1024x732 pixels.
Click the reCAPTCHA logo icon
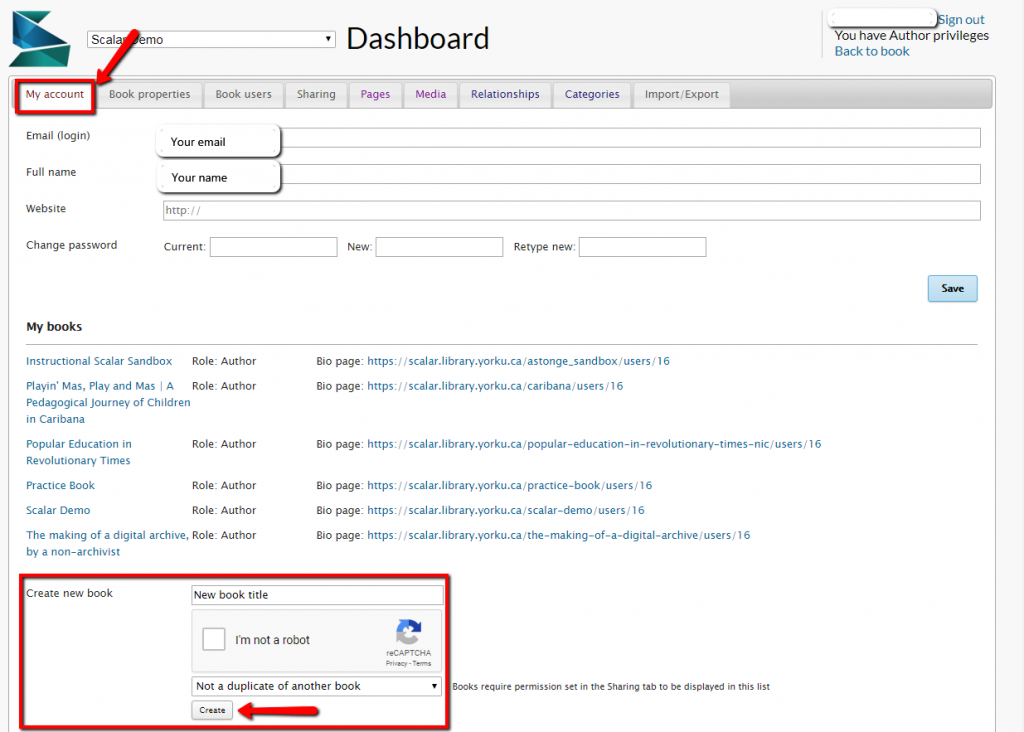[408, 631]
